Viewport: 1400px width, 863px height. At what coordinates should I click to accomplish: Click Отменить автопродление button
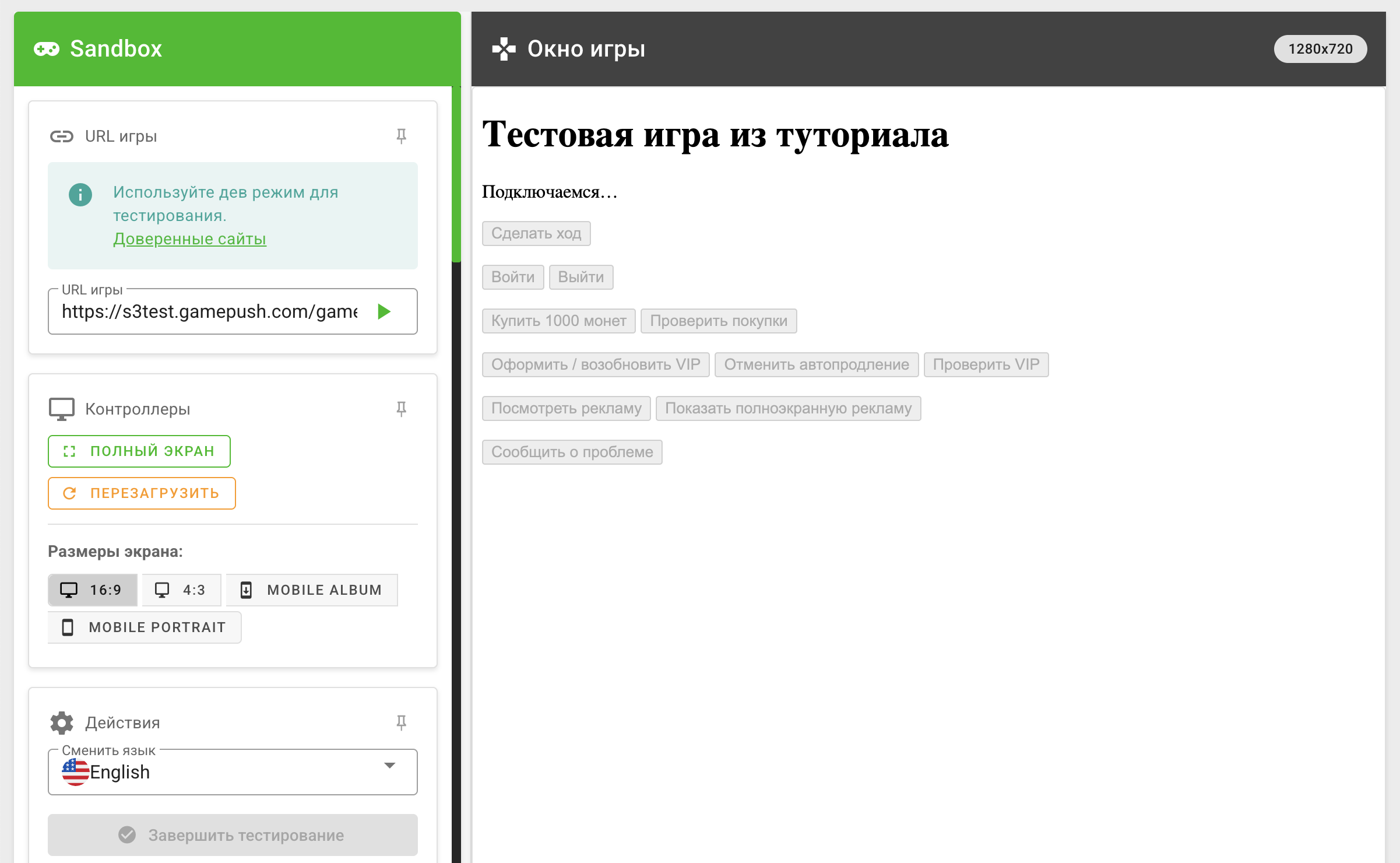pyautogui.click(x=817, y=364)
